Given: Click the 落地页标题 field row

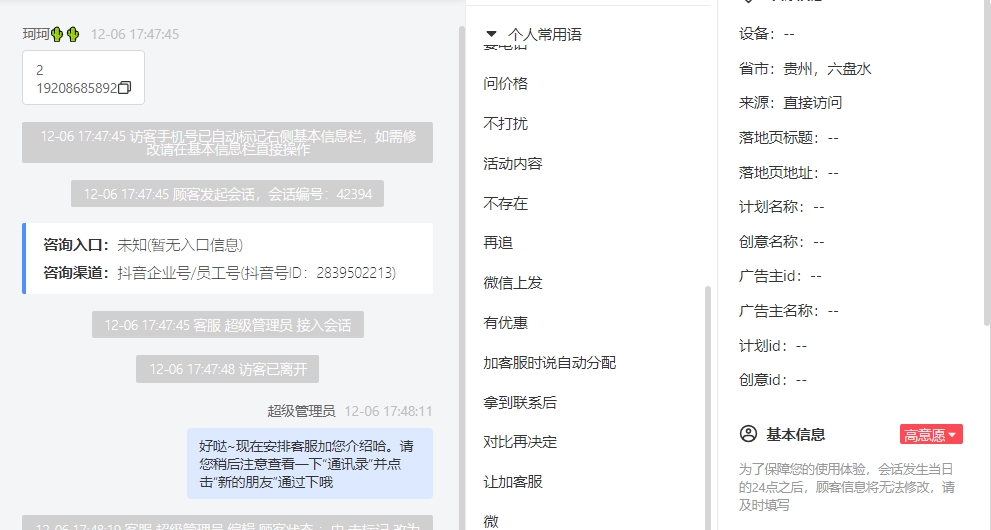Looking at the screenshot, I should coord(788,138).
